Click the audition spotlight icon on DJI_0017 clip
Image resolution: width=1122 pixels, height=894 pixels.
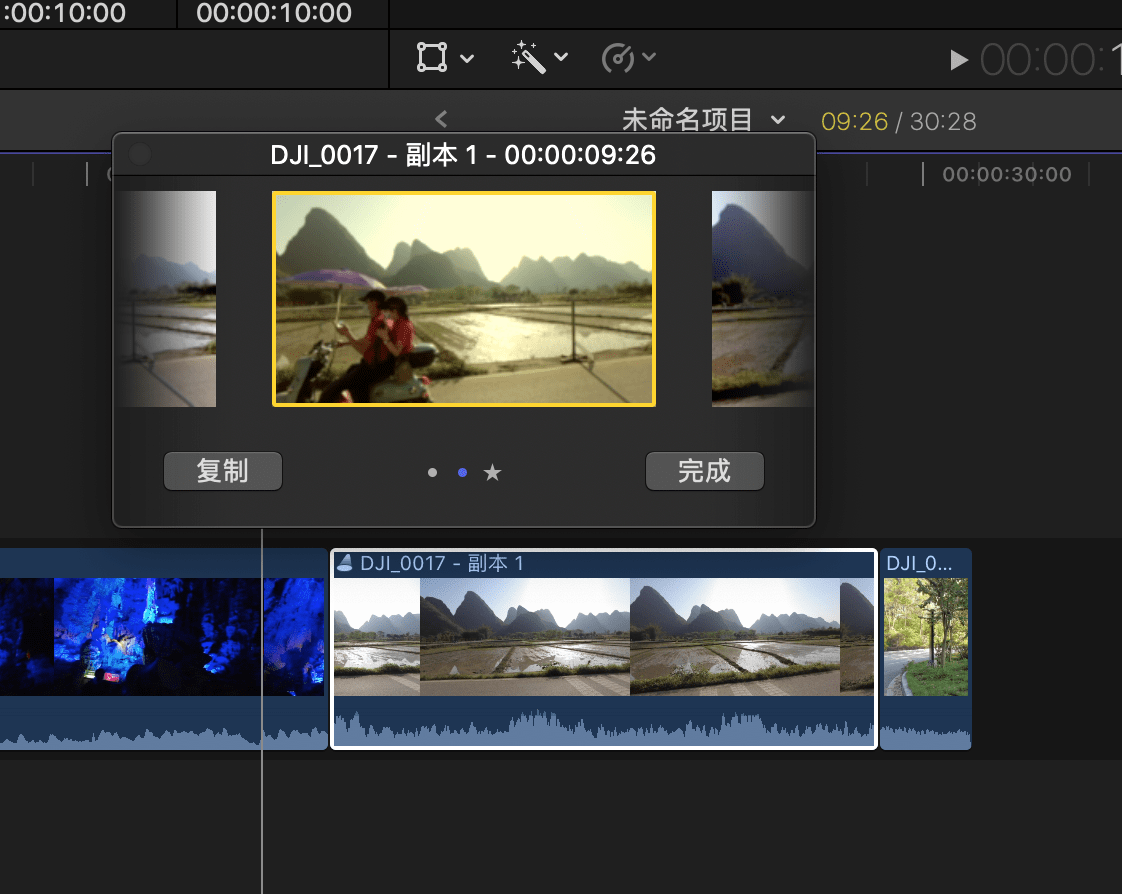pyautogui.click(x=345, y=563)
